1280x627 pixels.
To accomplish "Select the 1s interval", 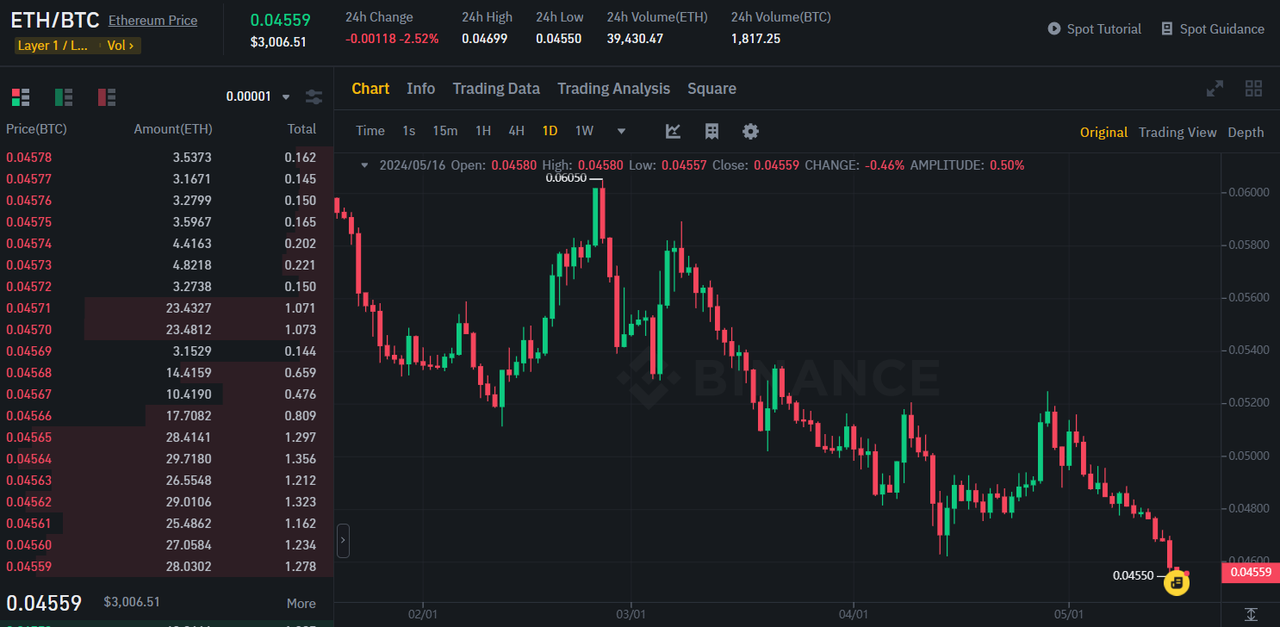I will [409, 131].
